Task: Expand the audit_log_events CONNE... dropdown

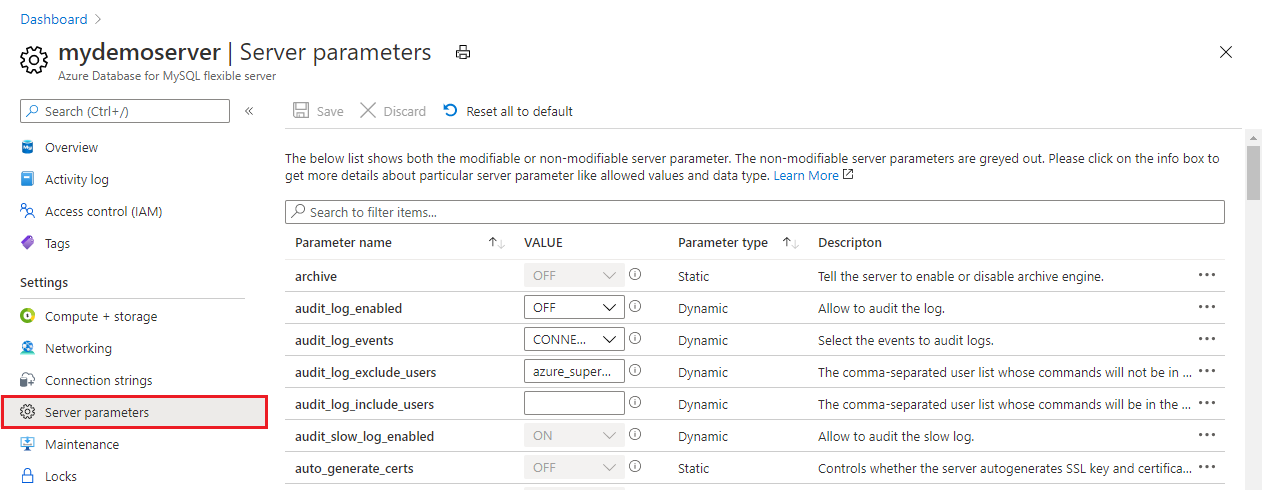Action: click(x=574, y=340)
